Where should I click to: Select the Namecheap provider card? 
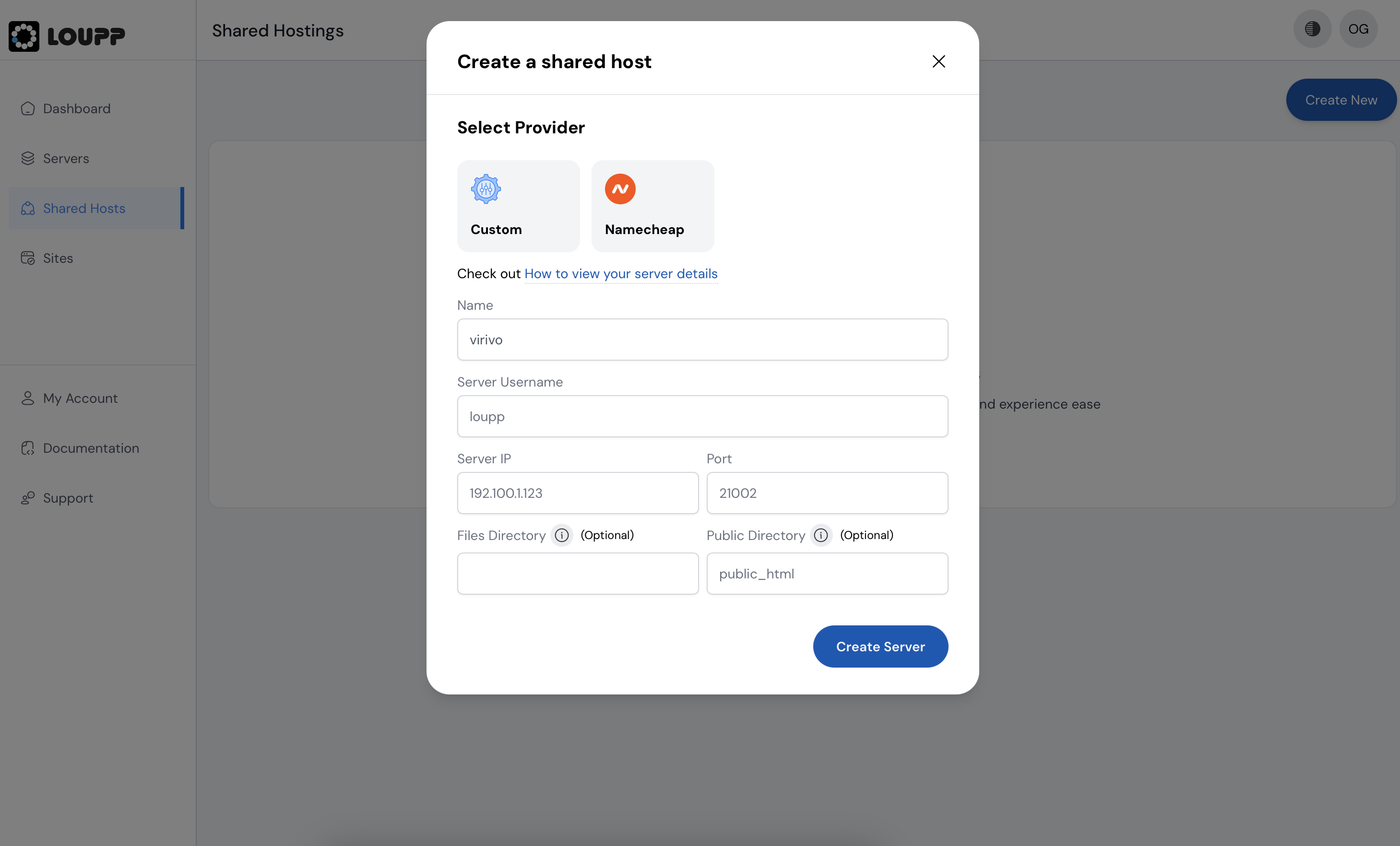[x=653, y=206]
